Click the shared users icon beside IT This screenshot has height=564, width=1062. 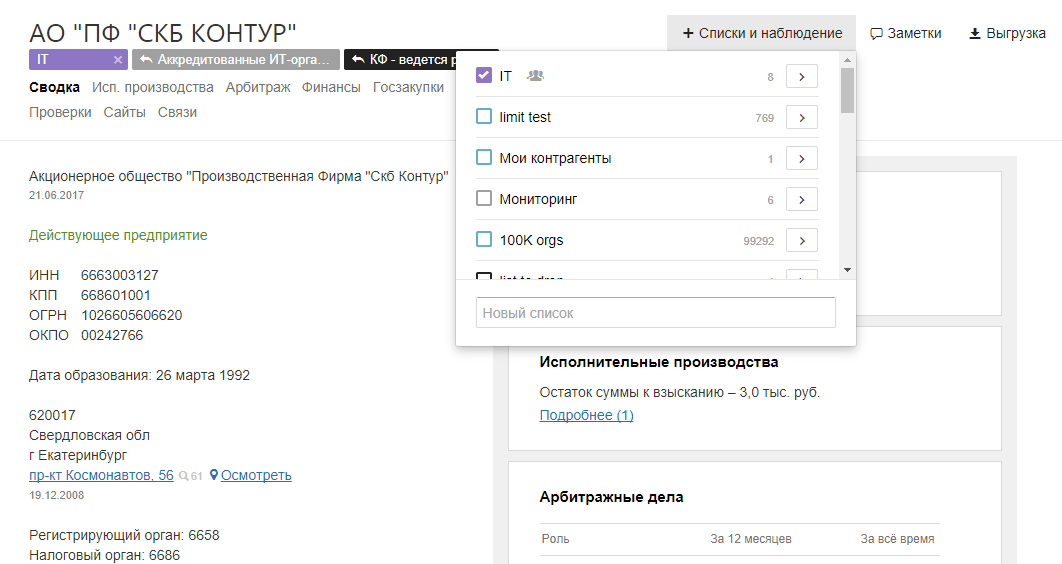[535, 76]
